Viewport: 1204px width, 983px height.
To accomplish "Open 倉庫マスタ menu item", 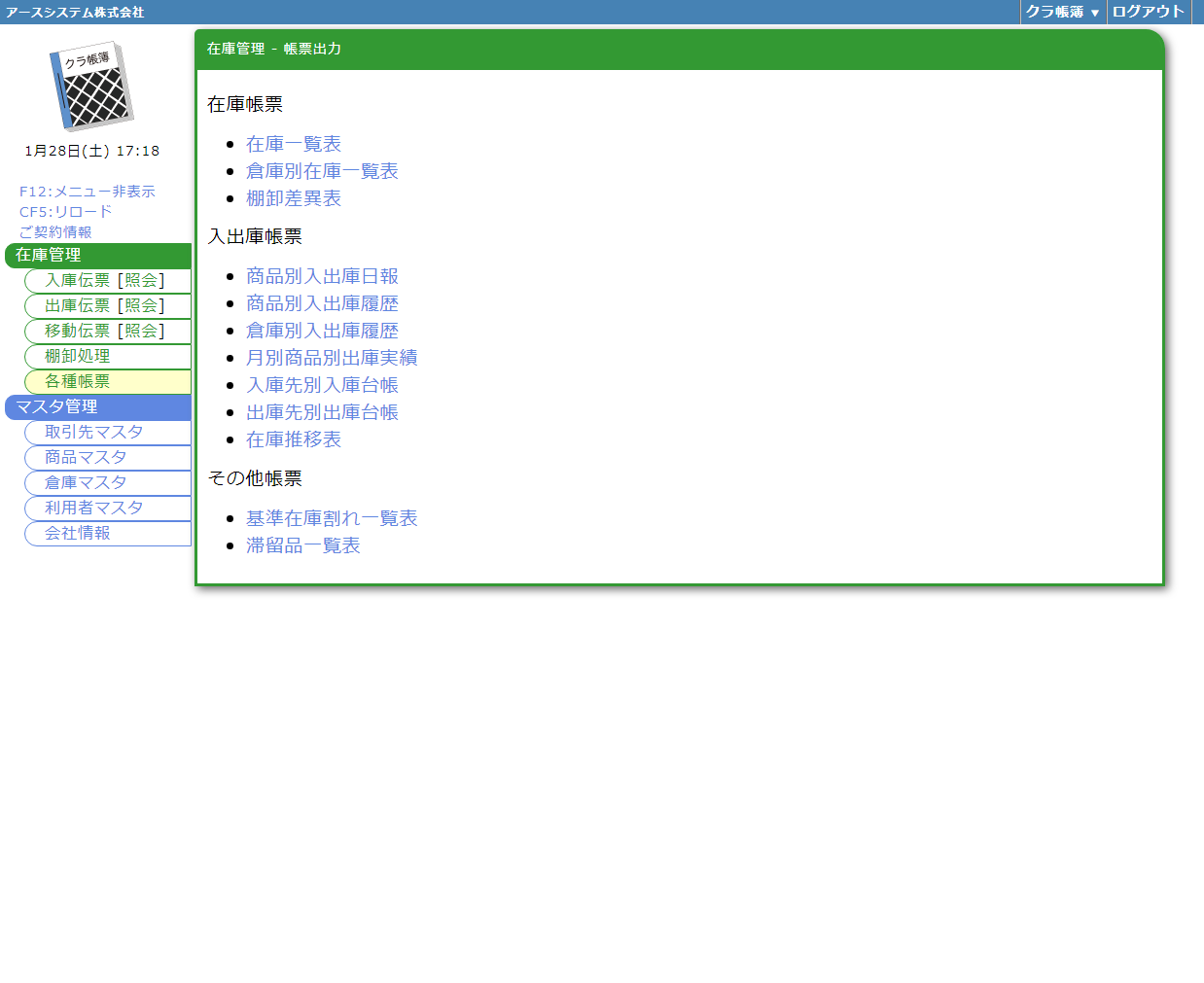I will [108, 483].
